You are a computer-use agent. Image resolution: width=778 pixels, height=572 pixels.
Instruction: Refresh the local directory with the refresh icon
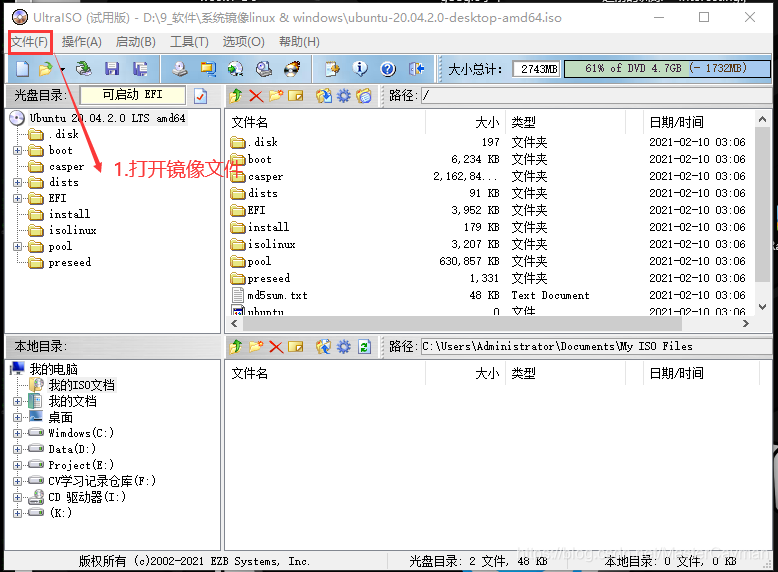point(364,347)
